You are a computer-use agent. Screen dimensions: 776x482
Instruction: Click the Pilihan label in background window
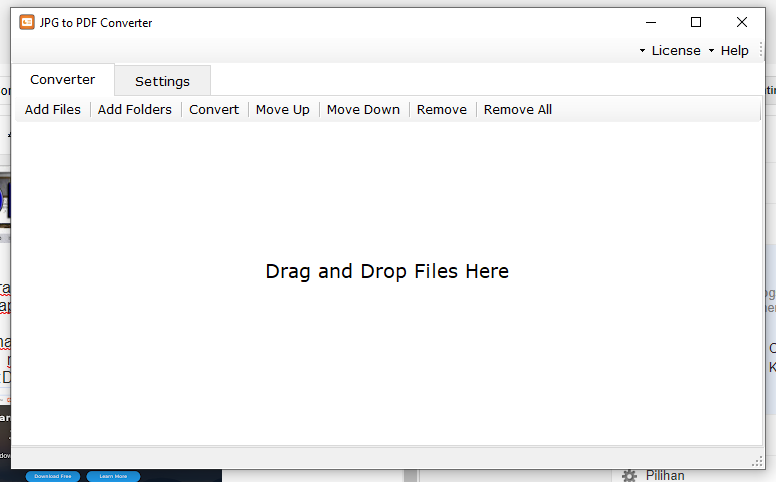(665, 475)
